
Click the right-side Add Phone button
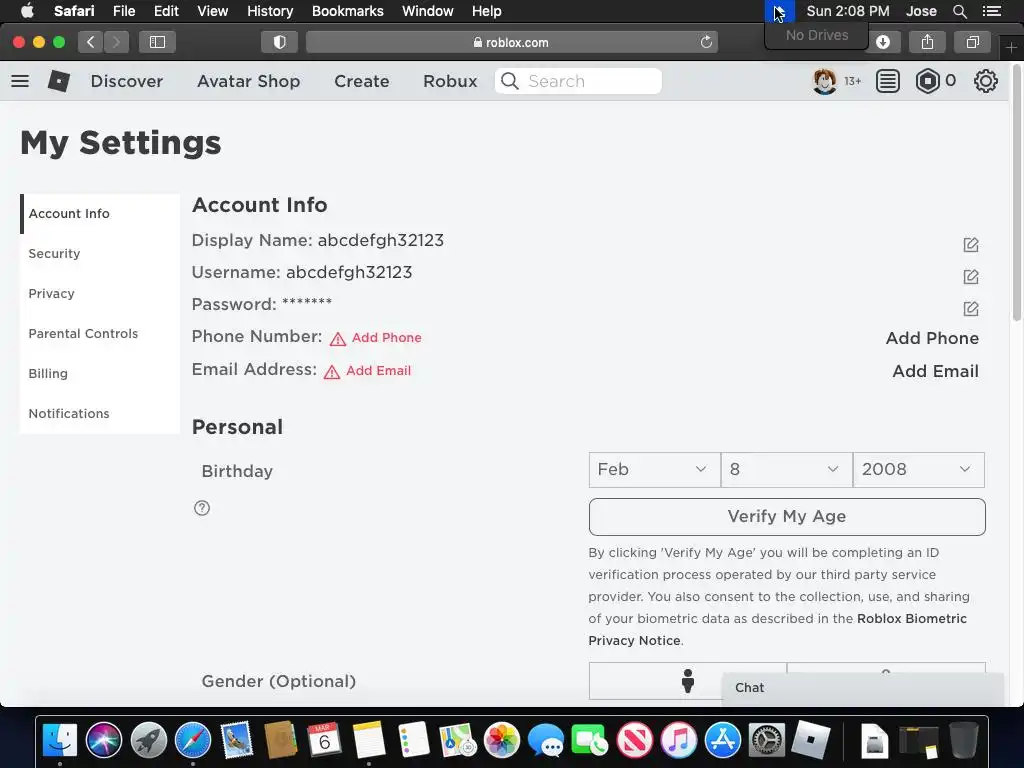click(932, 338)
